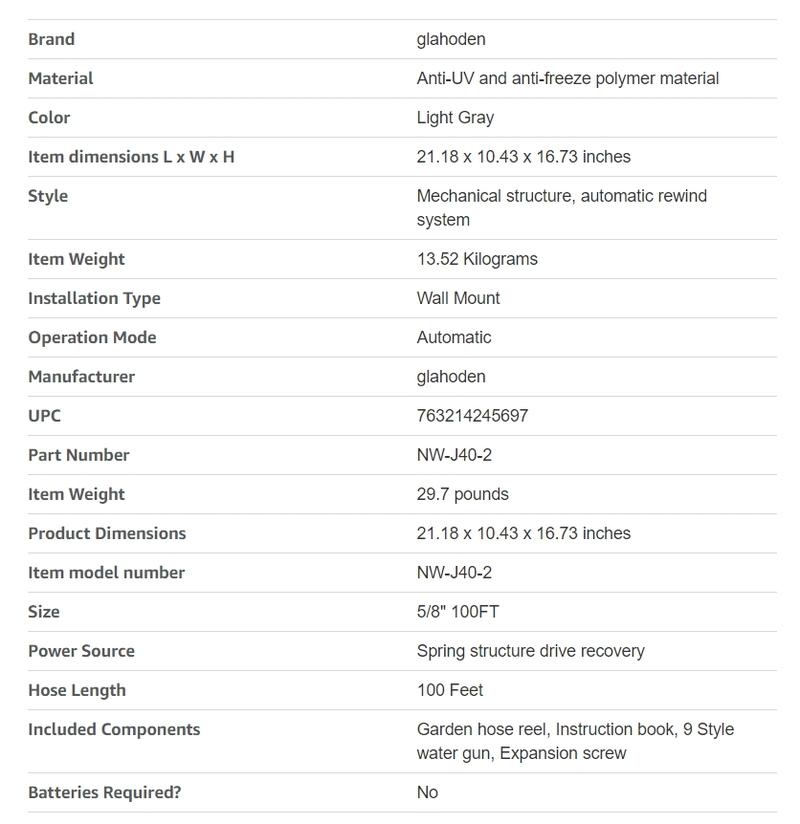Click the Operation Mode label

pyautogui.click(x=92, y=337)
